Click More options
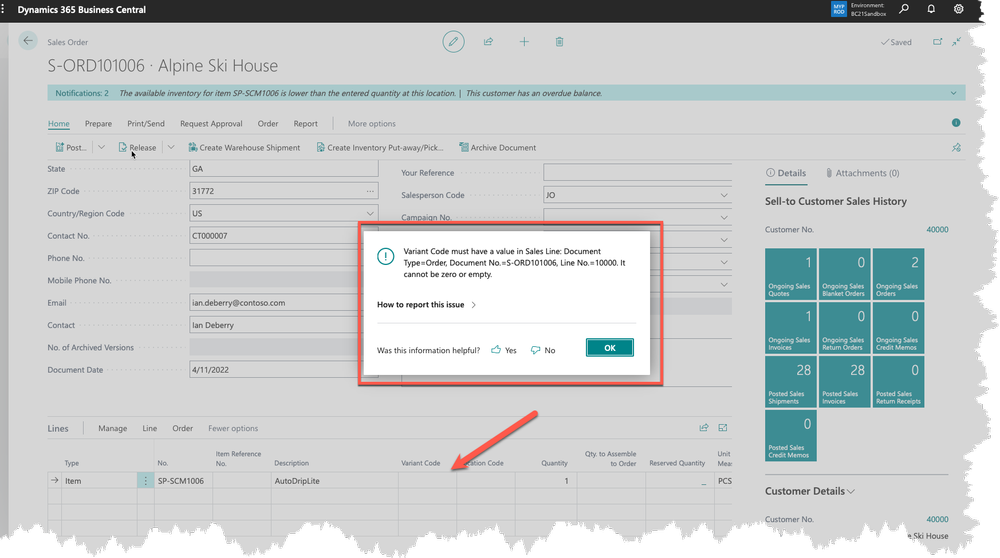The image size is (1000, 558). [x=372, y=124]
